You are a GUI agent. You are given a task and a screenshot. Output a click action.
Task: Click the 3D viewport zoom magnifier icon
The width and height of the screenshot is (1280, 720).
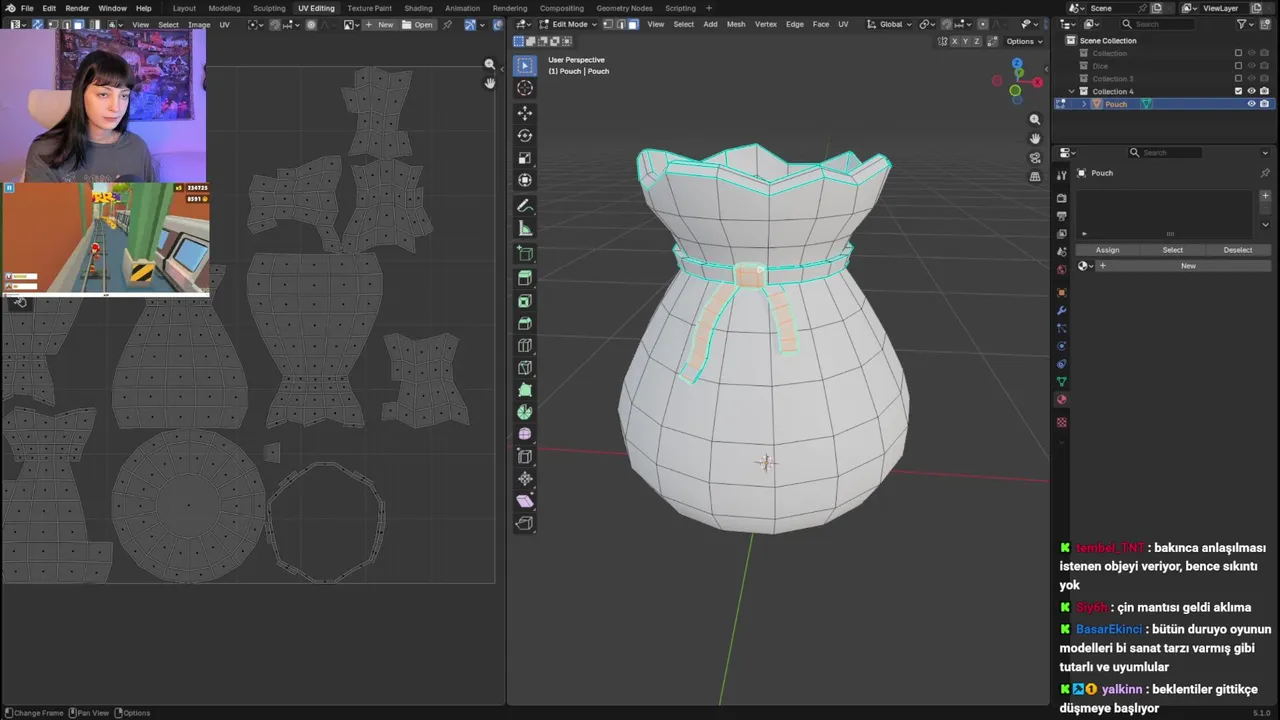(1035, 120)
